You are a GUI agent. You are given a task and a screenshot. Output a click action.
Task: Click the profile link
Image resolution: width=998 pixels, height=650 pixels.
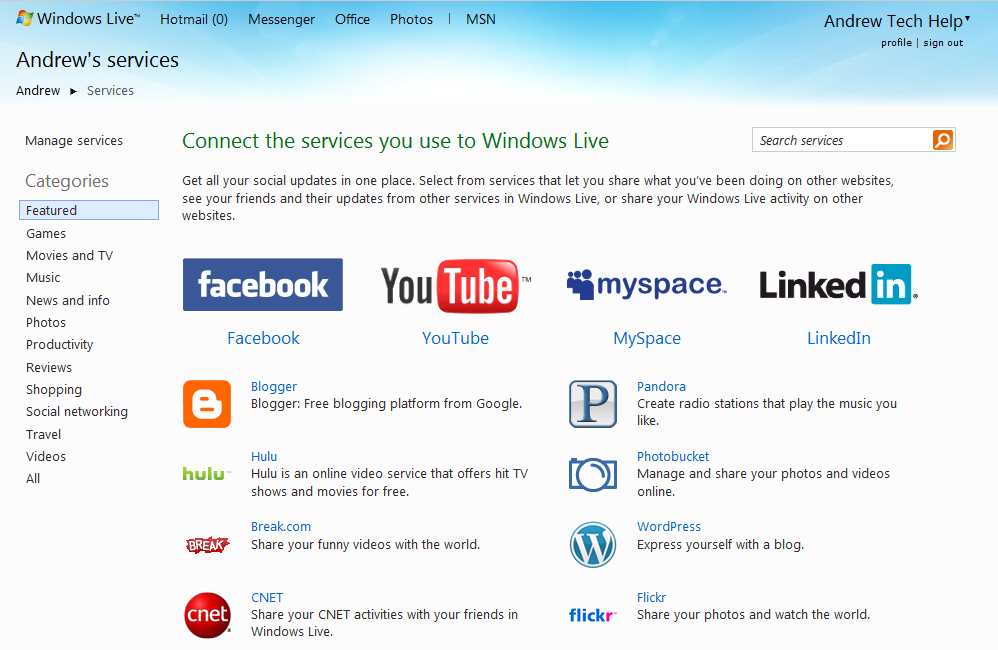coord(896,43)
